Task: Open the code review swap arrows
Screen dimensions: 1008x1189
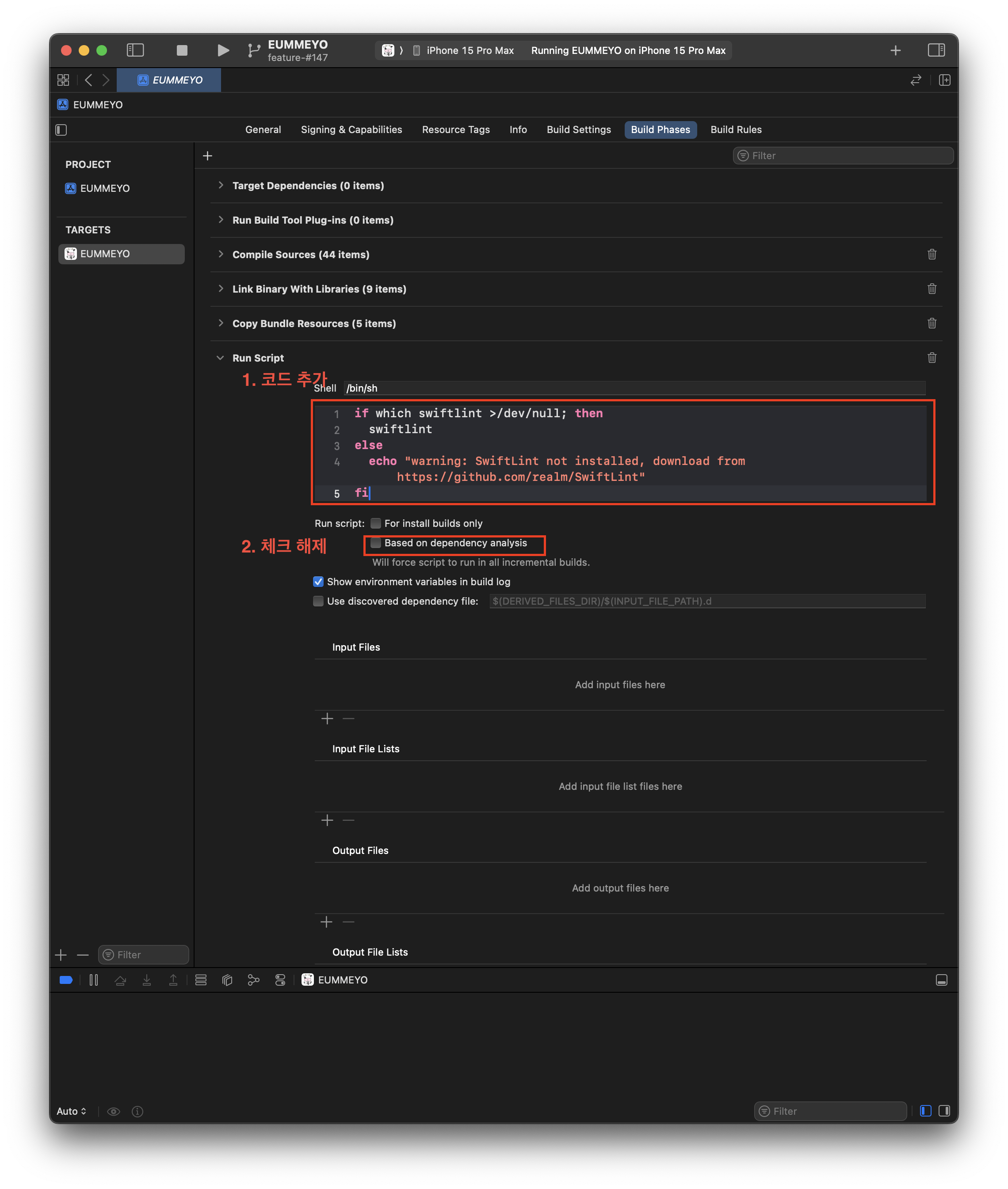Action: click(x=916, y=80)
